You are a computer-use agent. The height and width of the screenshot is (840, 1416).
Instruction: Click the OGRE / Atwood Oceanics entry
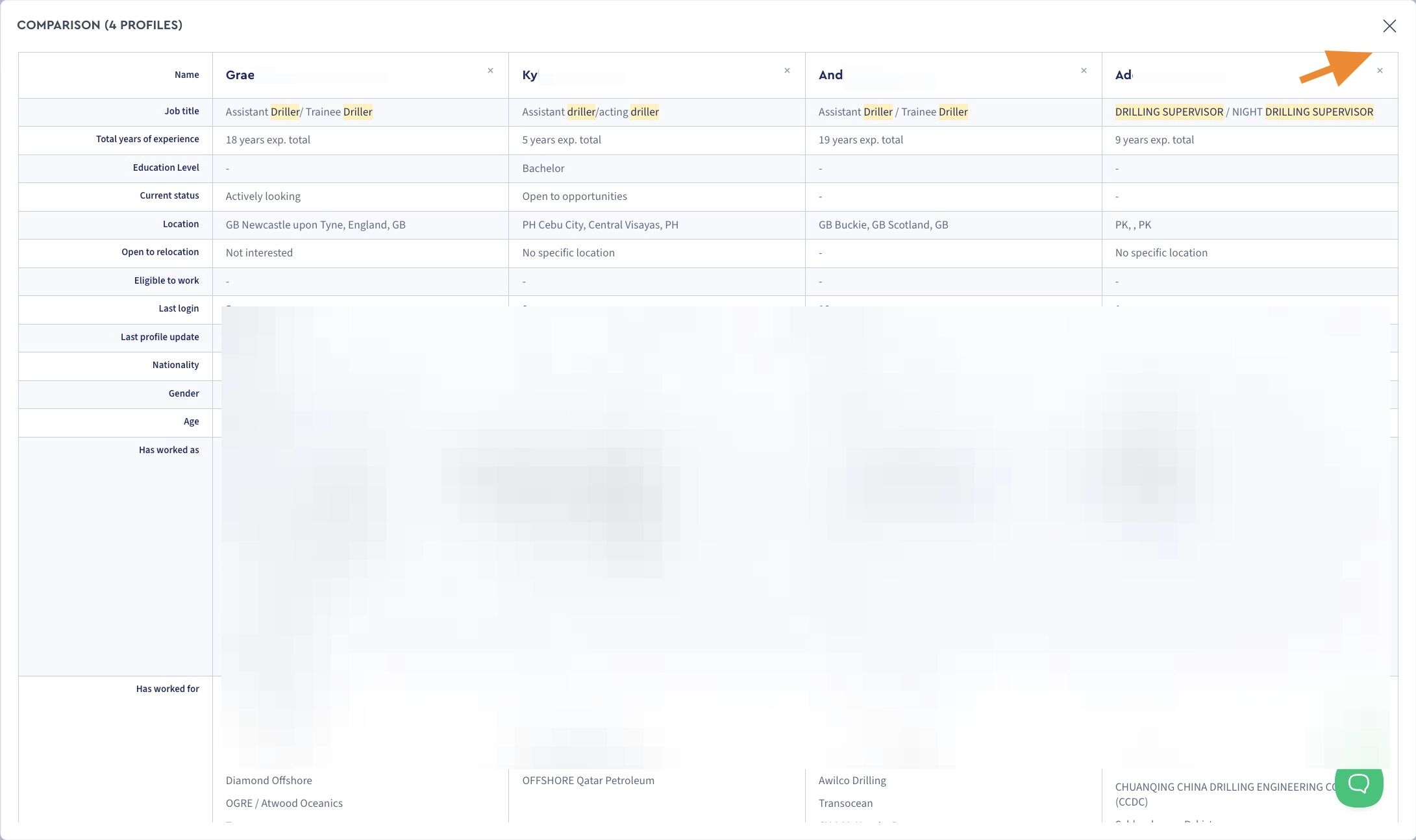[x=284, y=804]
